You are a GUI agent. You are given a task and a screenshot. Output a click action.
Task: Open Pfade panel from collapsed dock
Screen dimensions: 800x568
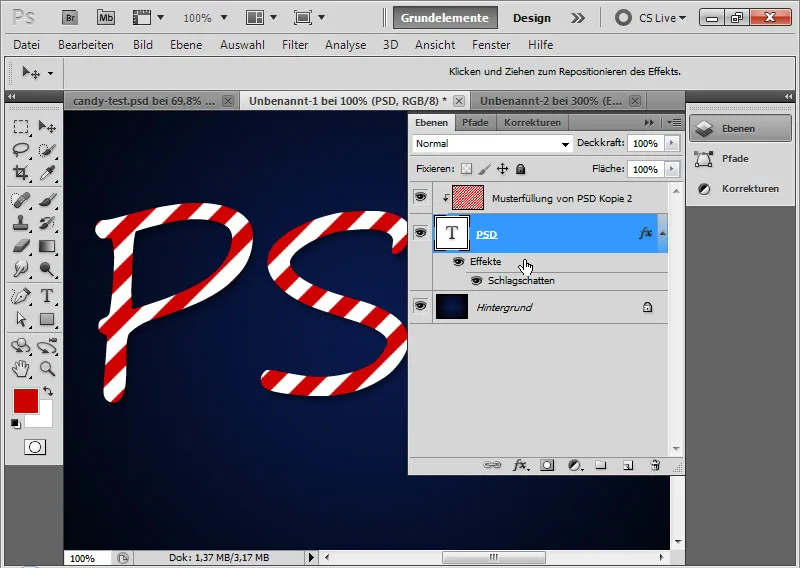coord(740,159)
